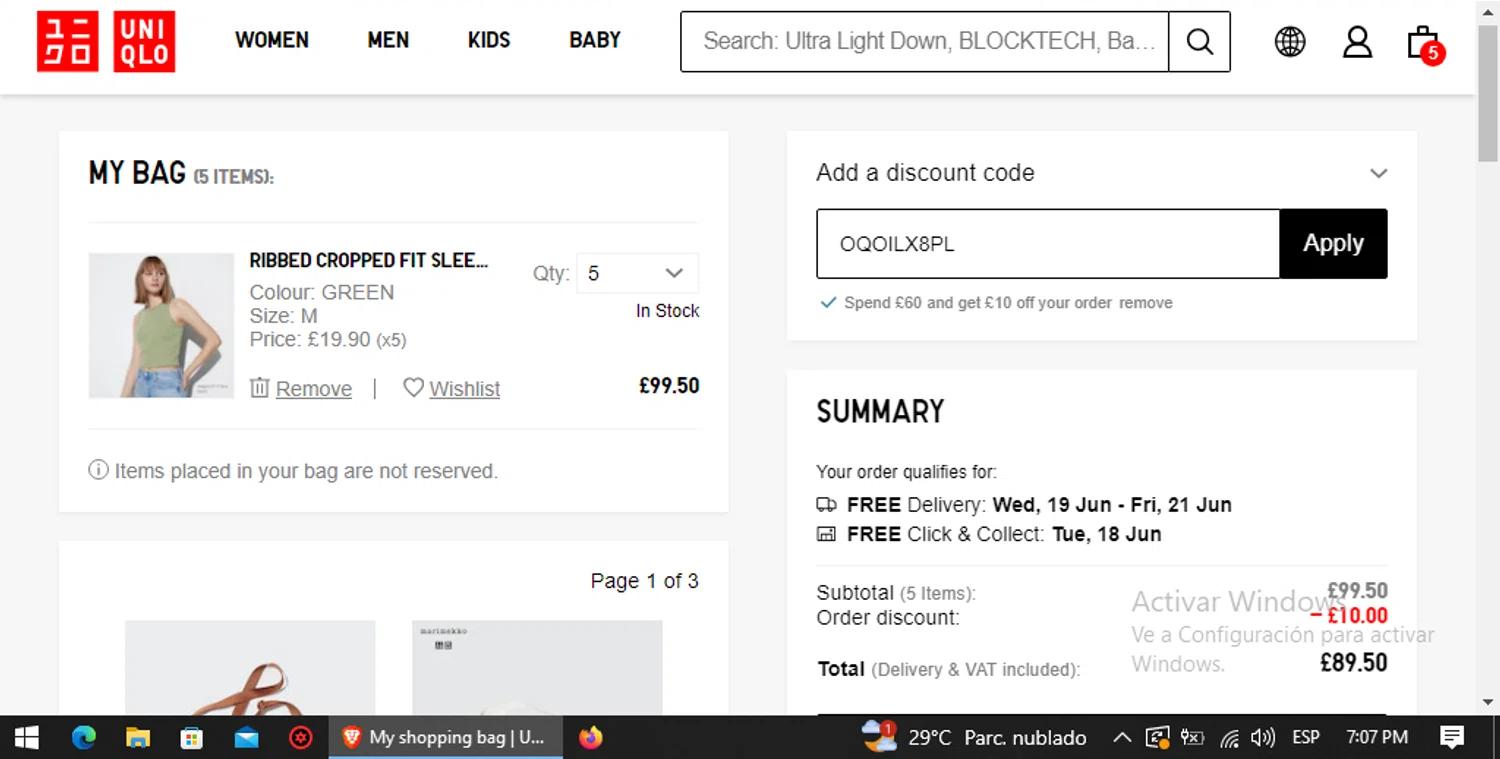Click the marimekko recommendation thumbnail
This screenshot has width=1500, height=759.
click(x=537, y=668)
